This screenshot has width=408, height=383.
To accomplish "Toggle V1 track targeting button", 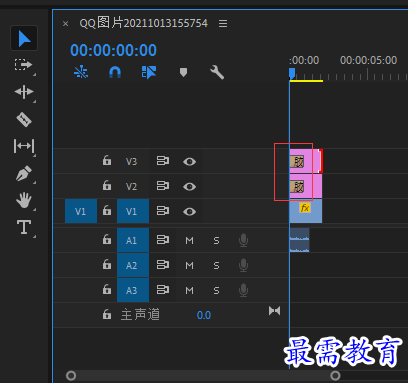I will tap(133, 211).
